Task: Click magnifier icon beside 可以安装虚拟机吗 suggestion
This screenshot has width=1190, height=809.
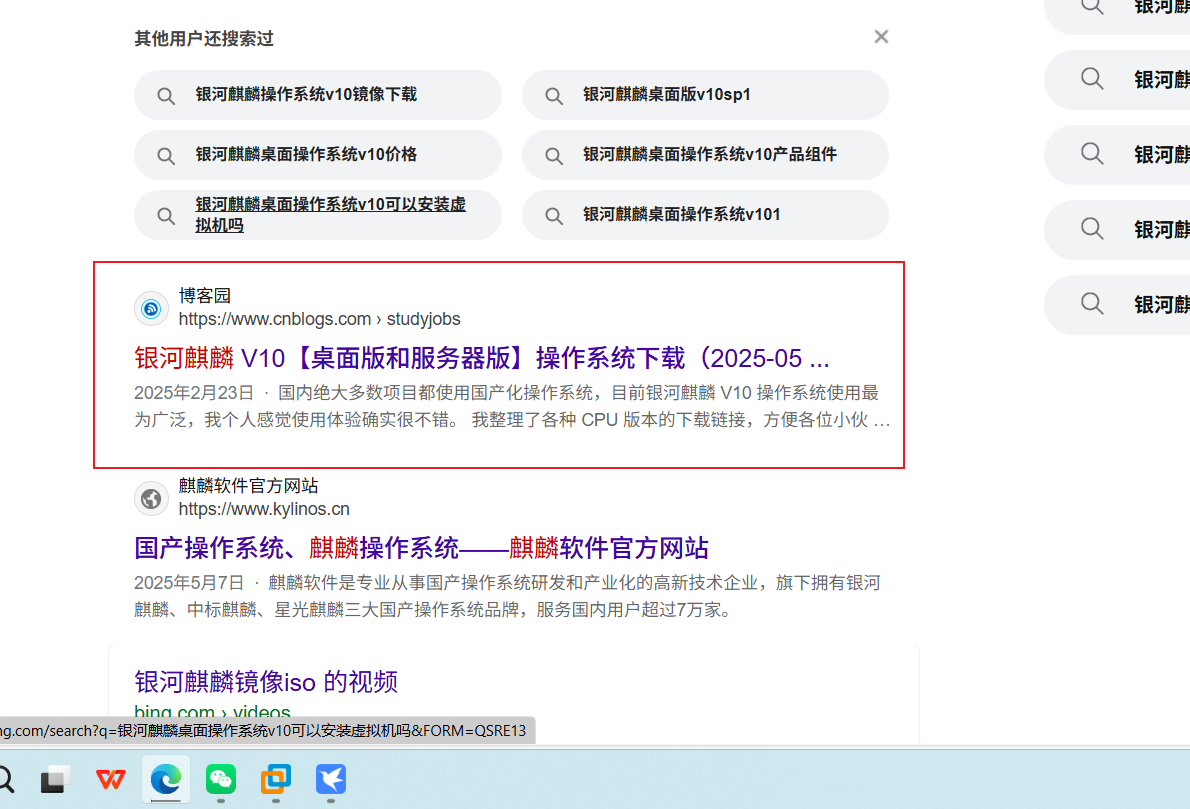Action: pyautogui.click(x=165, y=216)
